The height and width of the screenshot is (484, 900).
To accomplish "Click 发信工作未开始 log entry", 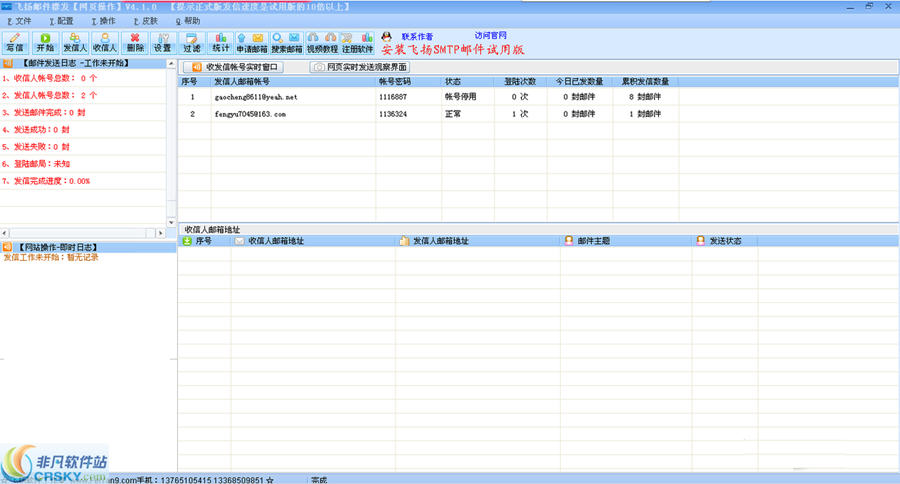I will (x=51, y=258).
